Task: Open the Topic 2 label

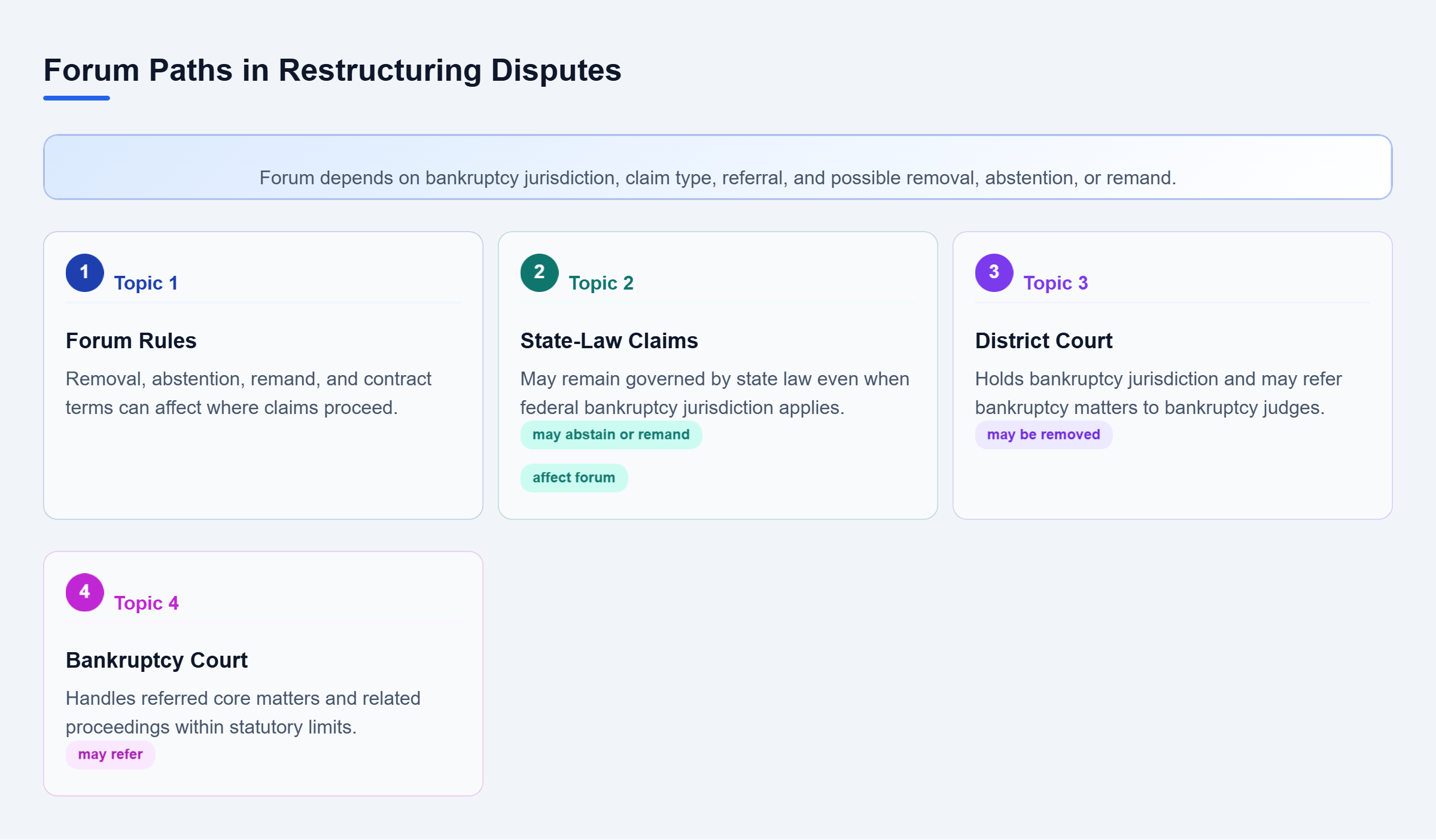Action: coord(601,283)
